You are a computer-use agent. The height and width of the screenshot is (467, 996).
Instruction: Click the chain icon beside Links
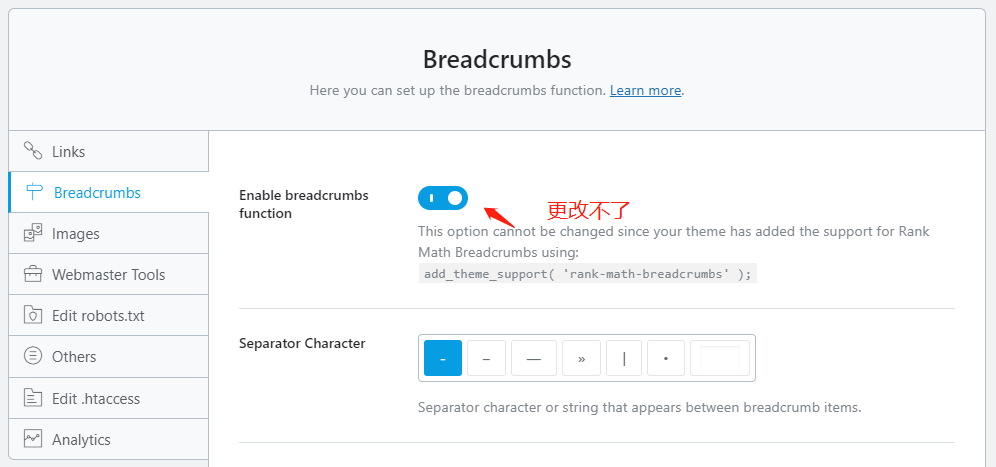(32, 151)
